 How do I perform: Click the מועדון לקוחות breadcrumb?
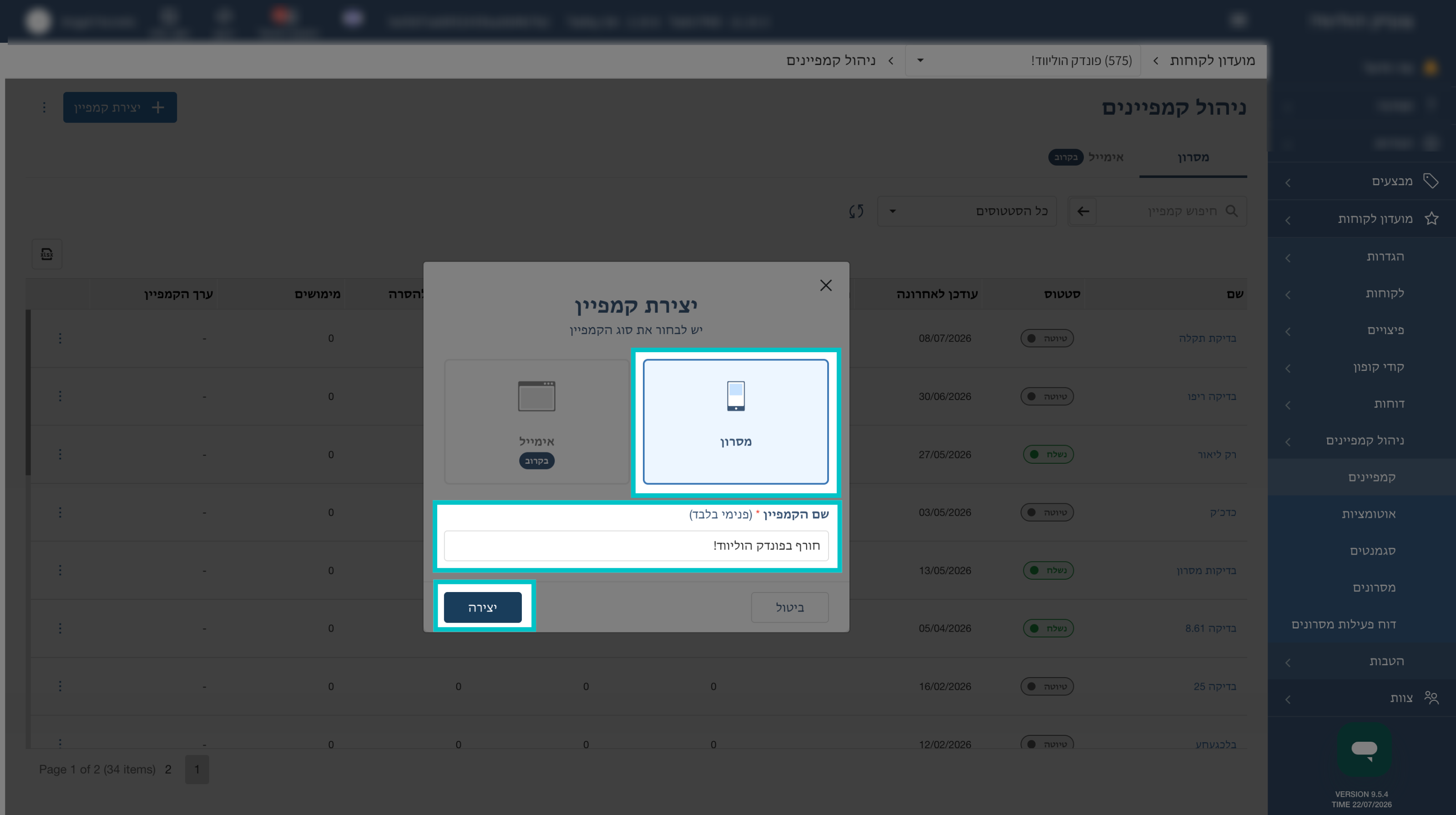(x=1213, y=61)
